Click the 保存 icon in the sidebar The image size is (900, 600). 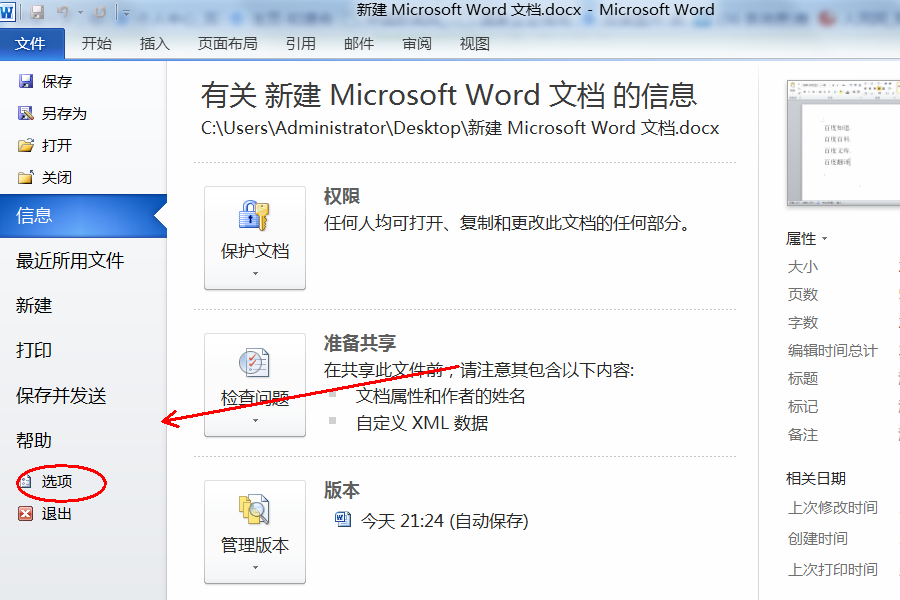pyautogui.click(x=26, y=81)
